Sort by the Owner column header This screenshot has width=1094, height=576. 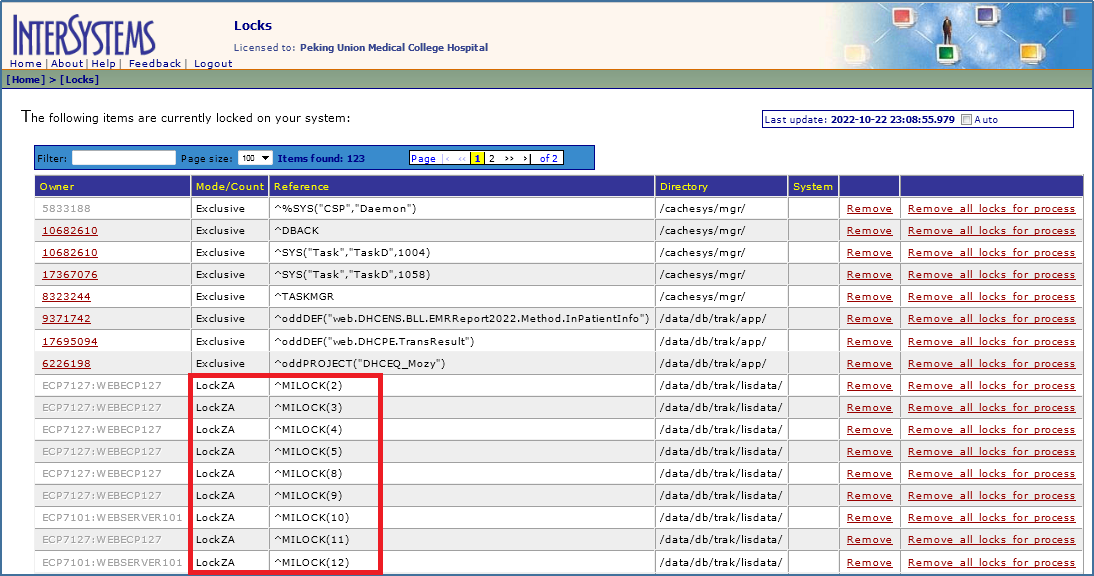tap(57, 186)
